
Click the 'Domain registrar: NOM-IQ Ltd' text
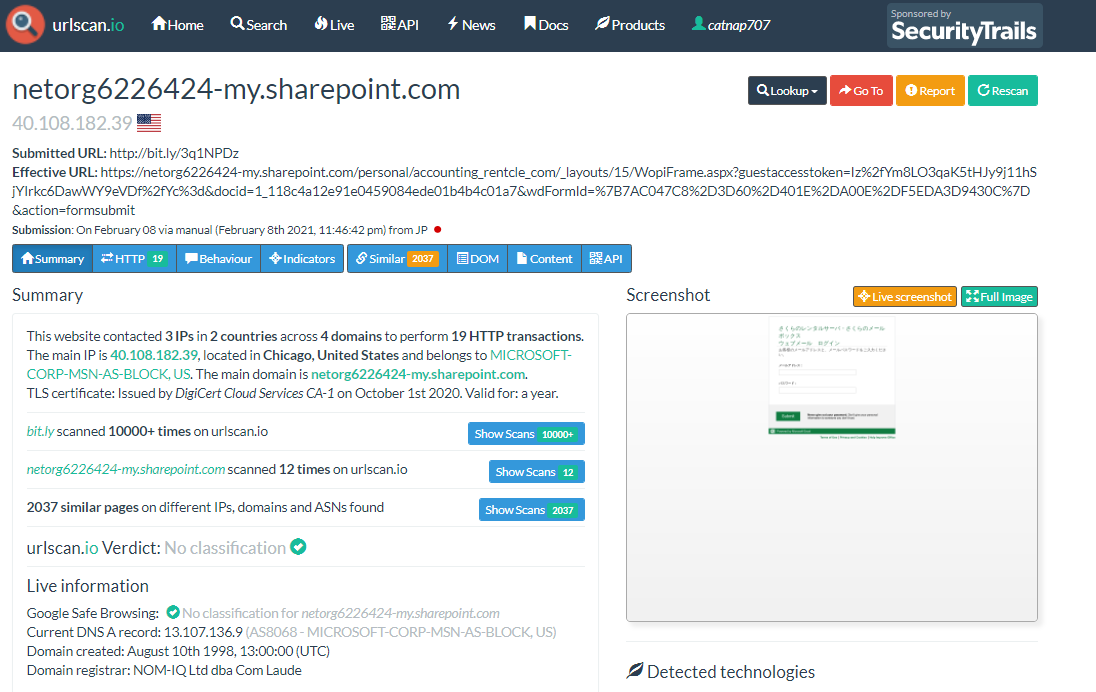164,670
